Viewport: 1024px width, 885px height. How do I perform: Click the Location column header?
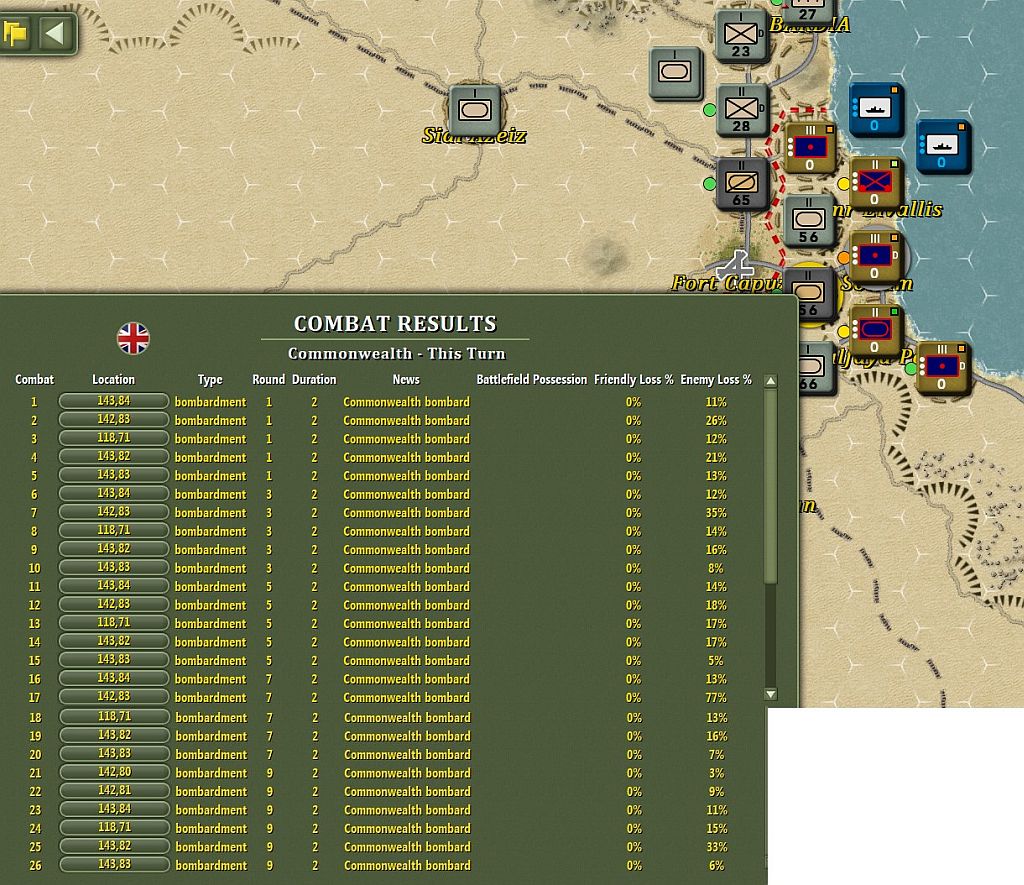(114, 379)
